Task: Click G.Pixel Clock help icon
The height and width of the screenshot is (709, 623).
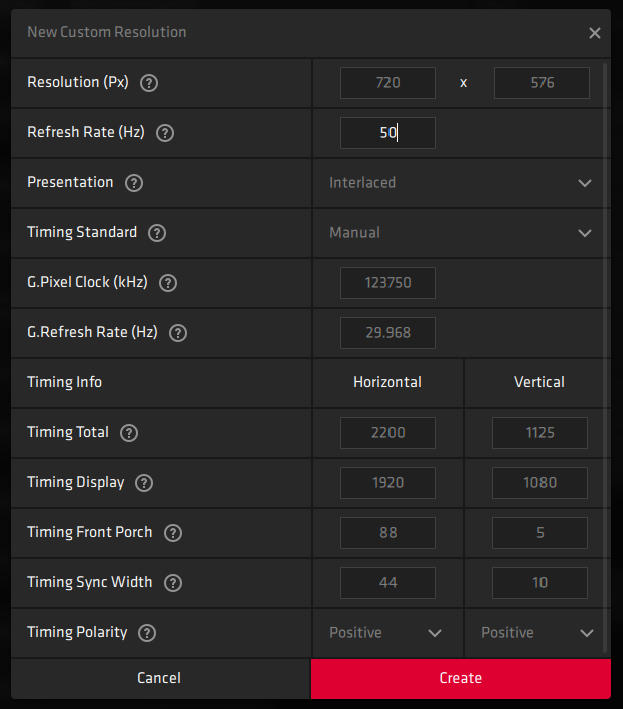Action: pyautogui.click(x=168, y=283)
